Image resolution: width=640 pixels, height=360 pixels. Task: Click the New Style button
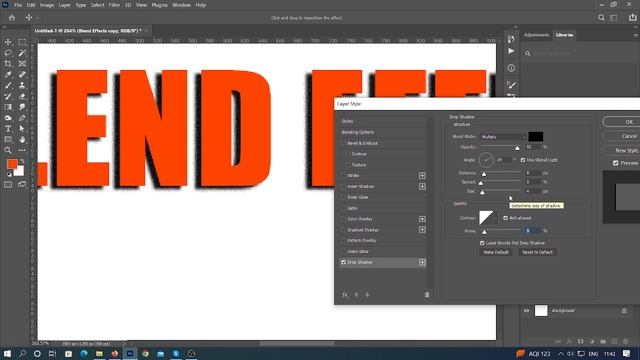[x=622, y=150]
